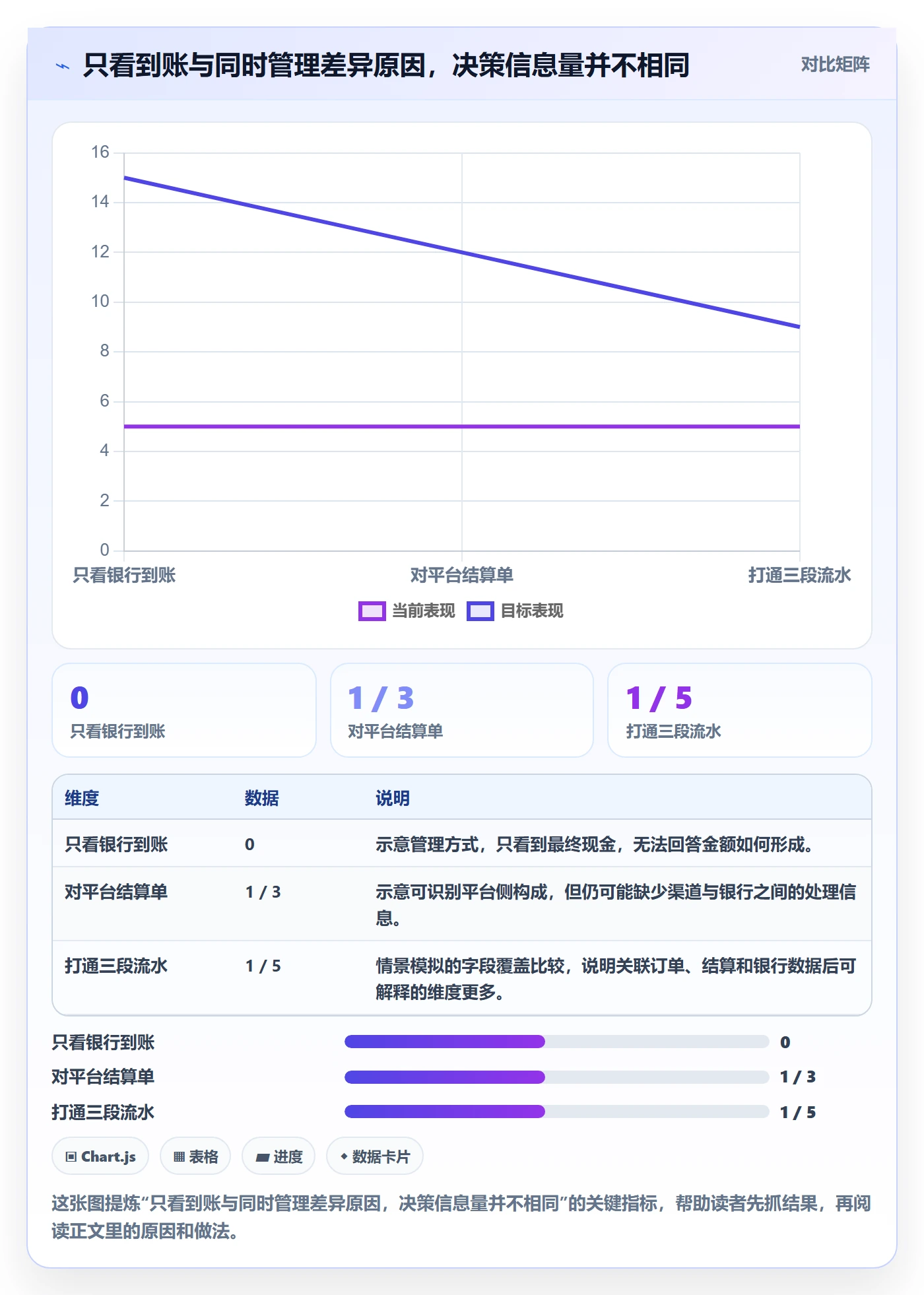Click the lightning bolt icon beside the title
Screen dimensions: 924x1295
[x=63, y=66]
